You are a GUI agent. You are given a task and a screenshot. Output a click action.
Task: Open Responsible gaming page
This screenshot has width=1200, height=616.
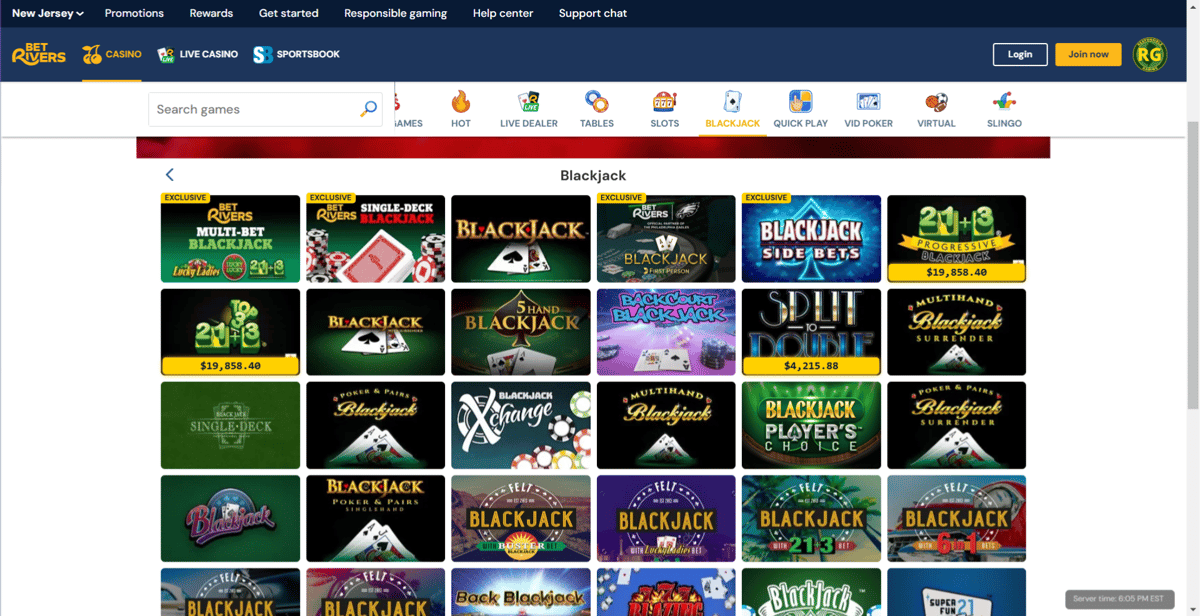tap(396, 13)
